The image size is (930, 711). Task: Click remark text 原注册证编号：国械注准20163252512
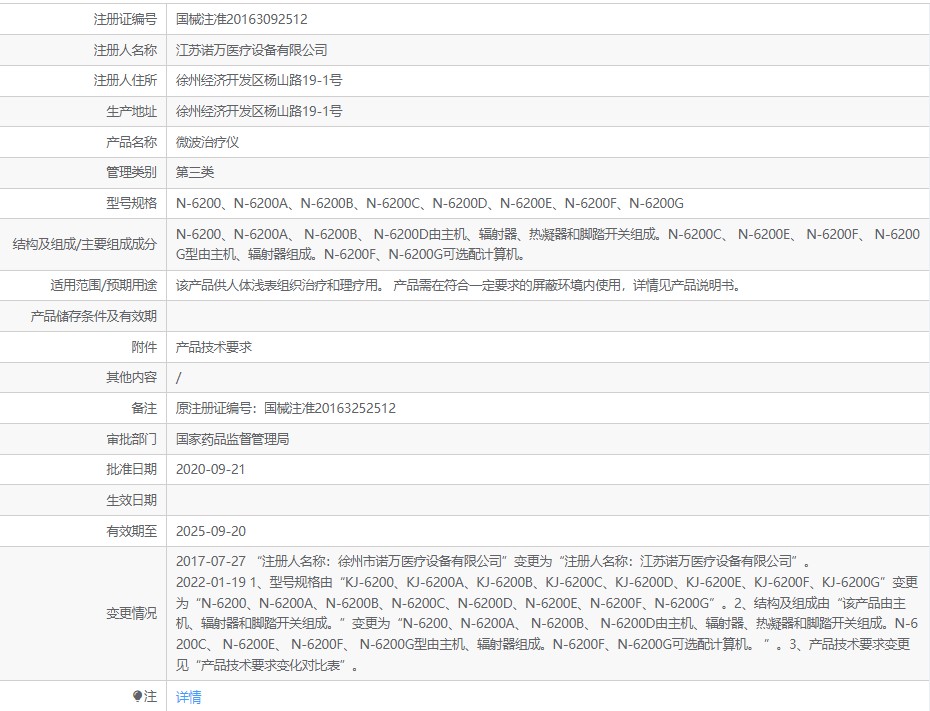point(286,408)
